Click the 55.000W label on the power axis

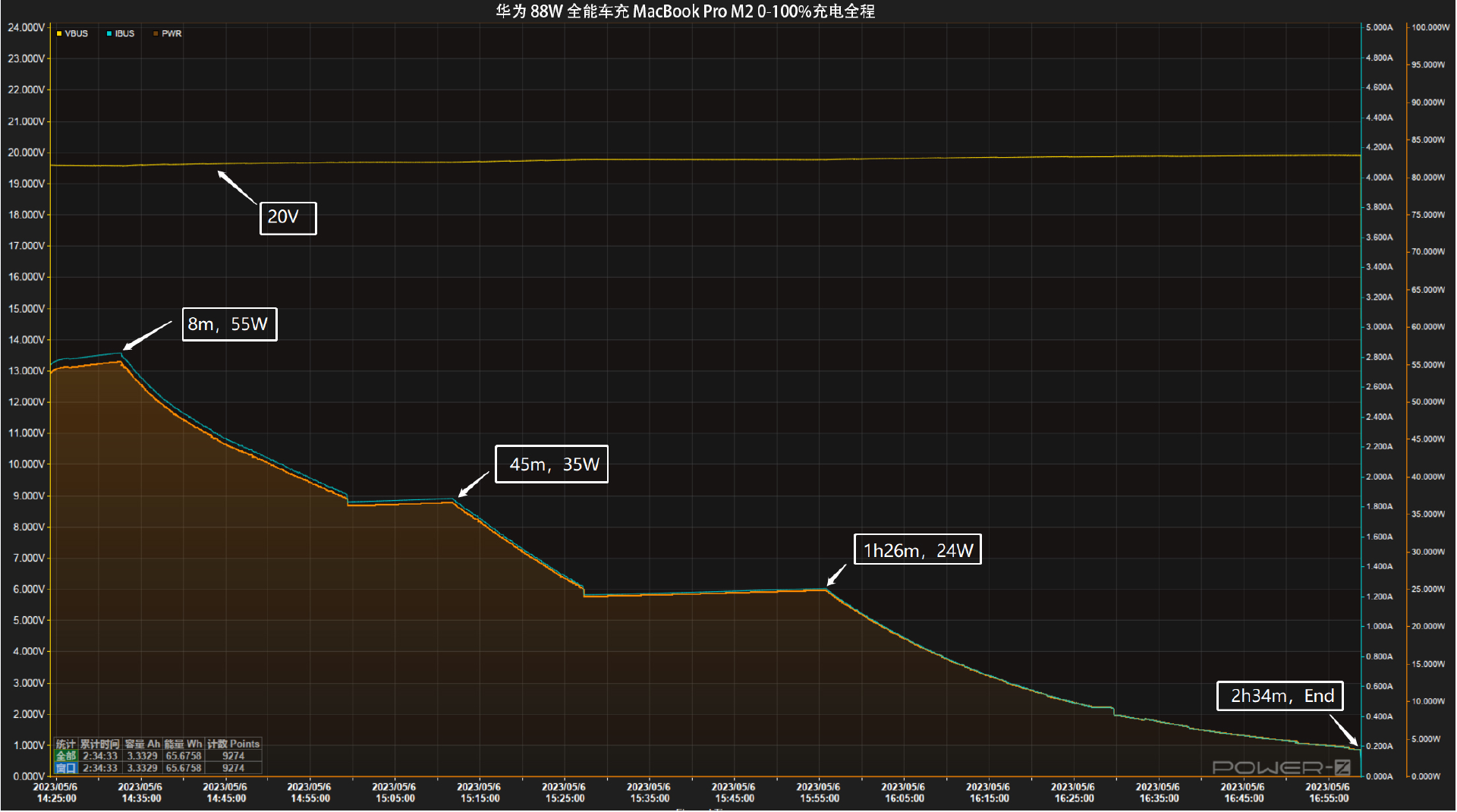click(1428, 365)
